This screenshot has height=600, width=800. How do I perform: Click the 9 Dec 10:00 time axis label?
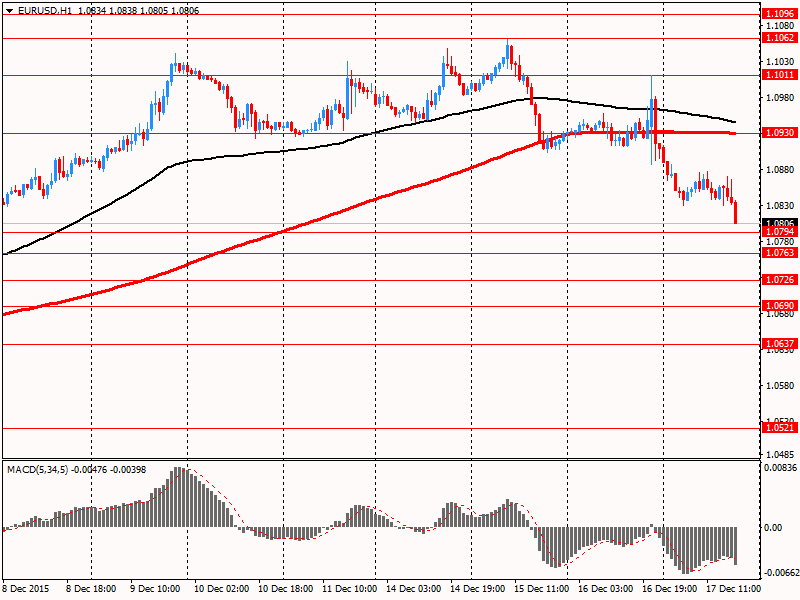tap(155, 589)
